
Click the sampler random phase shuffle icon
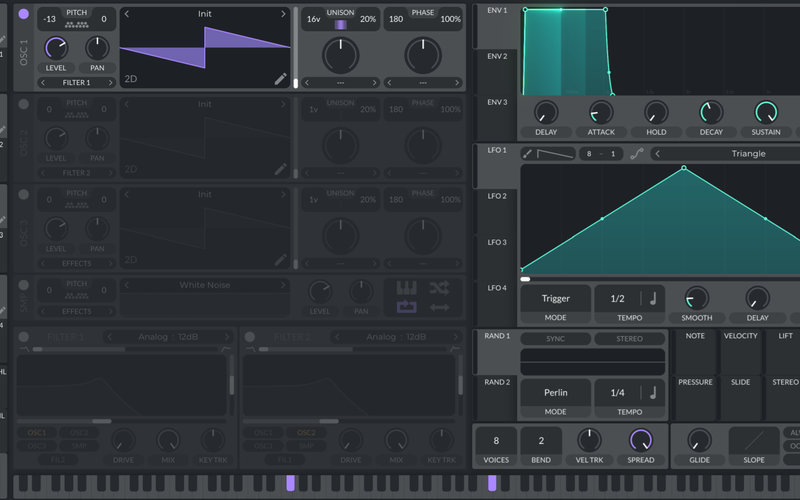[439, 288]
